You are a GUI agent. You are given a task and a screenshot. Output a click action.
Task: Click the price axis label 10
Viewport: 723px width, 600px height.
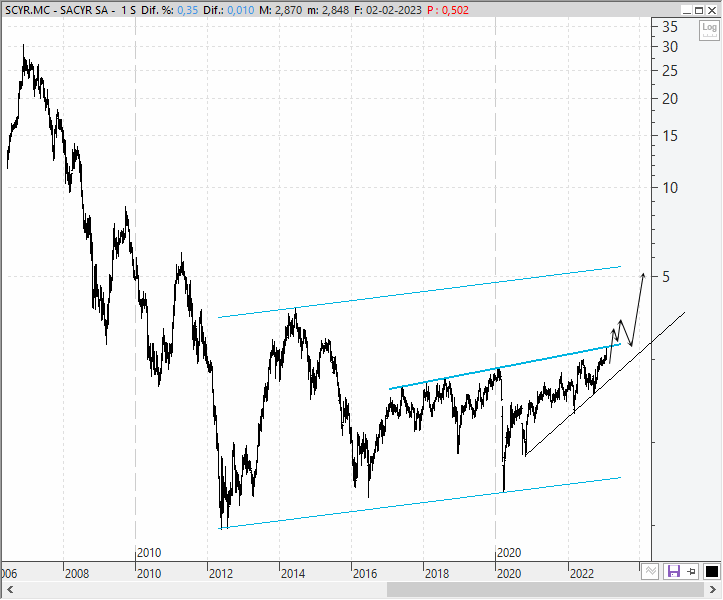click(x=670, y=188)
